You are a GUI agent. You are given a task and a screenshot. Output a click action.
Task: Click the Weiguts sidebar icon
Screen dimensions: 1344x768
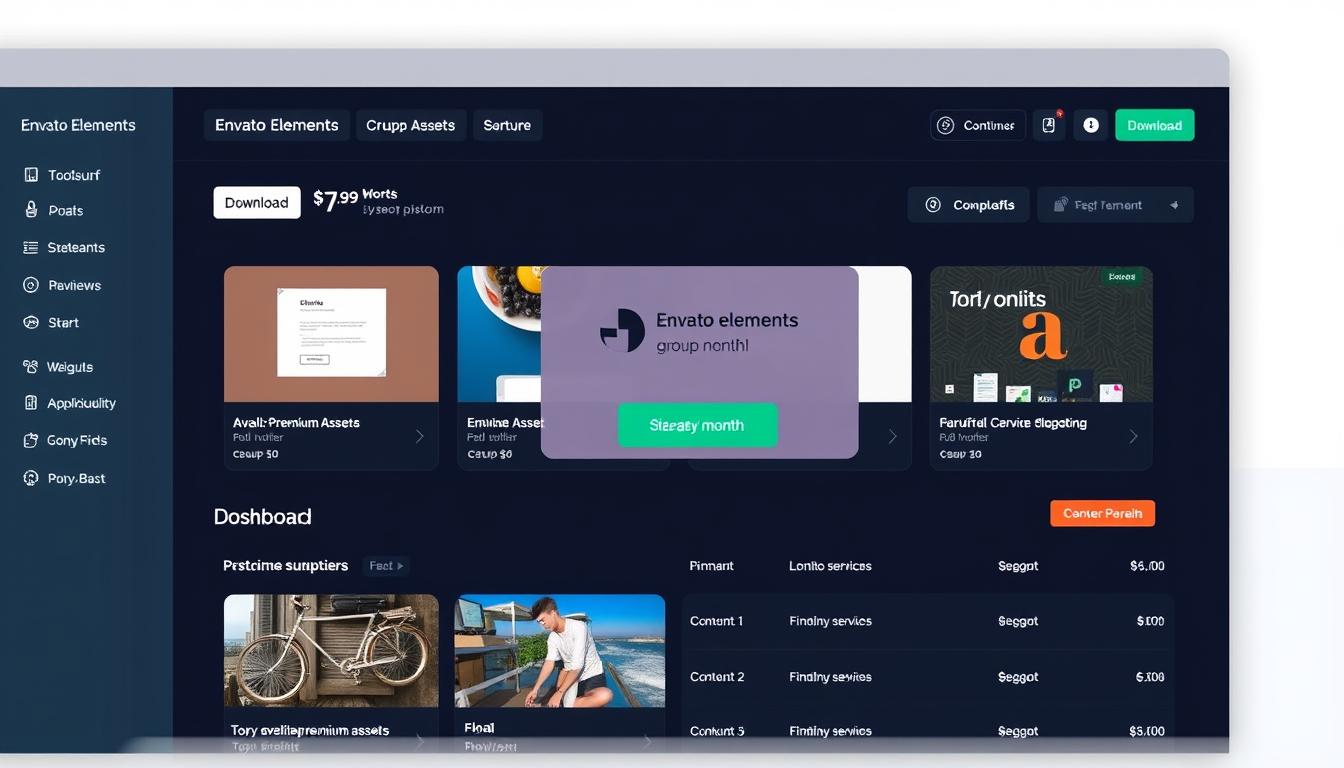pyautogui.click(x=31, y=367)
